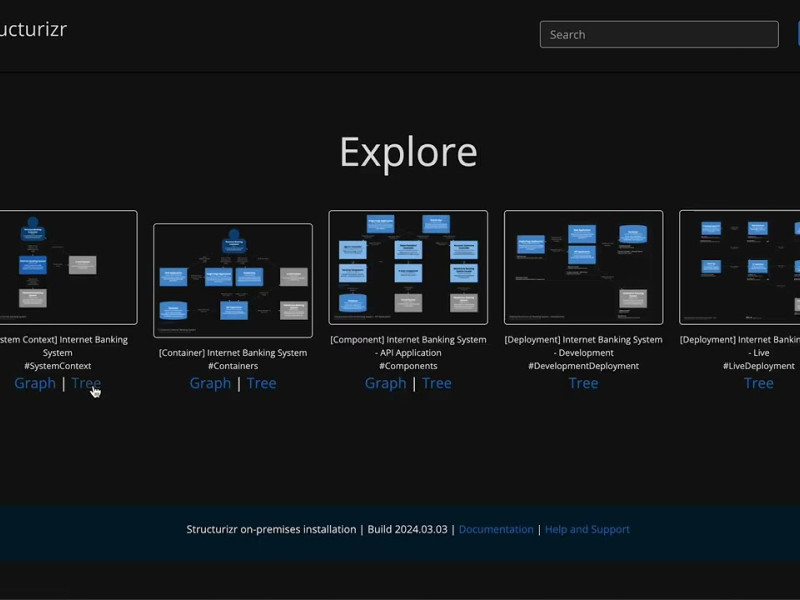The image size is (800, 600).
Task: Open Tree link under Container diagram
Action: pyautogui.click(x=261, y=383)
